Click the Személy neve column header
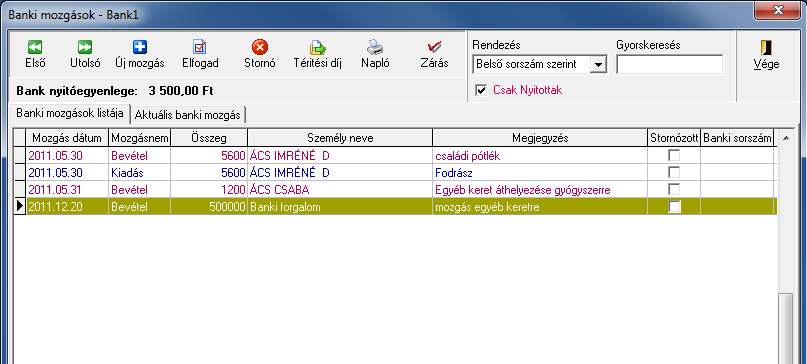This screenshot has width=807, height=364. click(x=340, y=137)
